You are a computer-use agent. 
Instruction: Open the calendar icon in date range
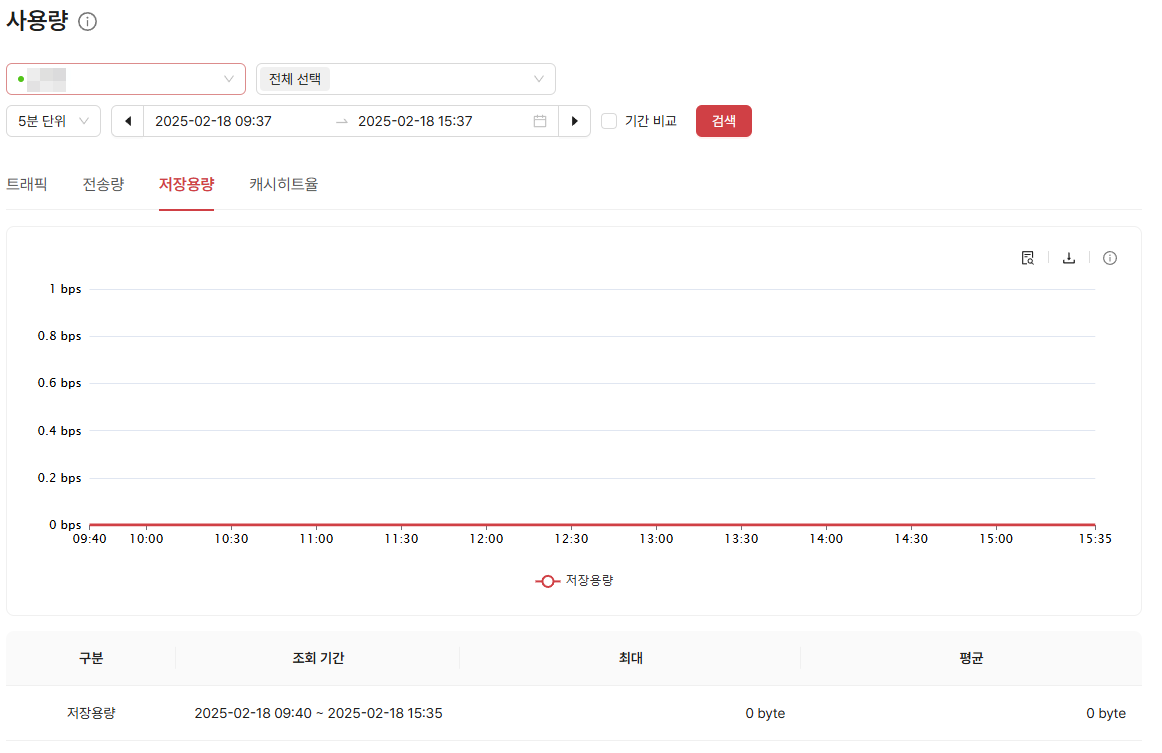pyautogui.click(x=540, y=121)
